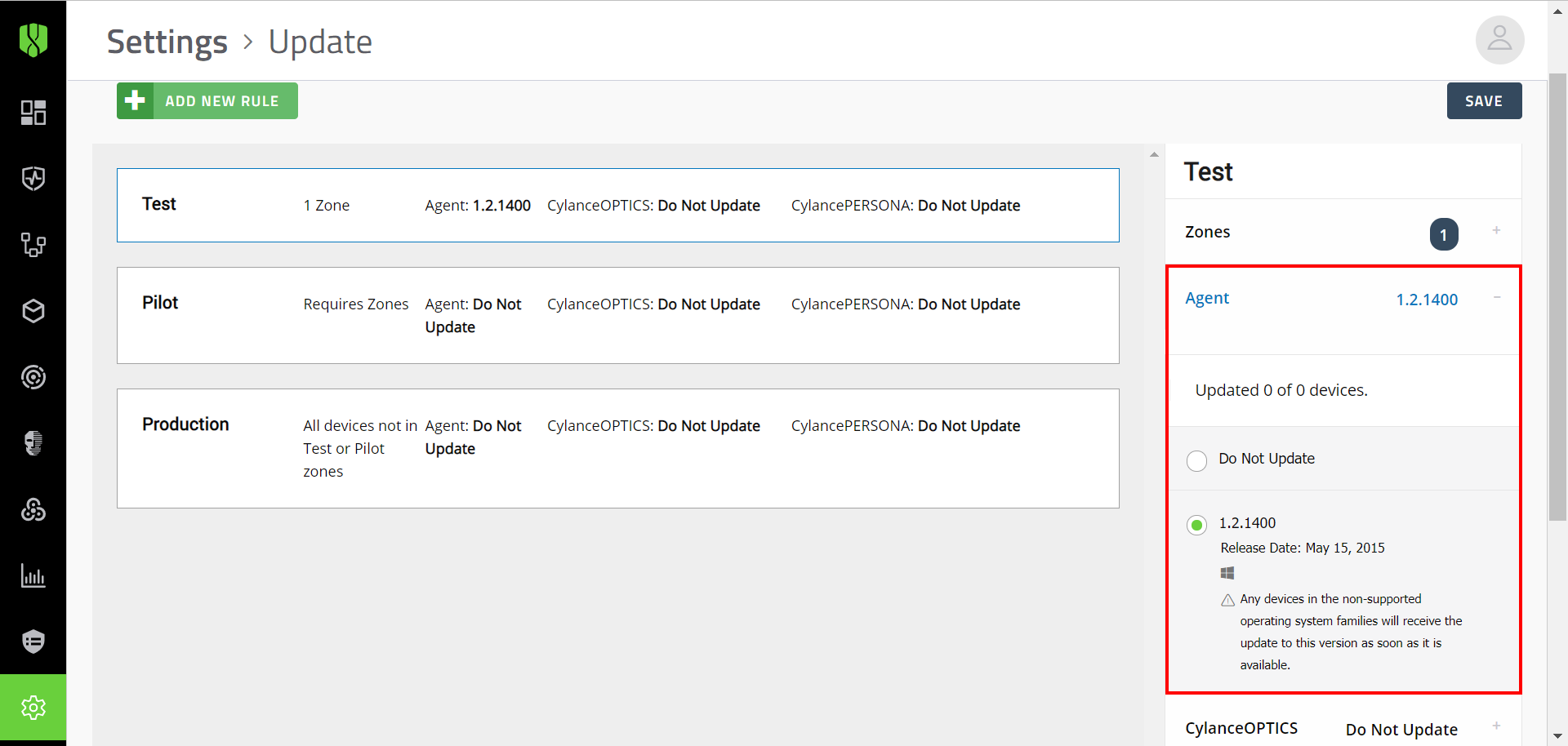Open the shield list sidebar icon
Image resolution: width=1568 pixels, height=746 pixels.
33,642
